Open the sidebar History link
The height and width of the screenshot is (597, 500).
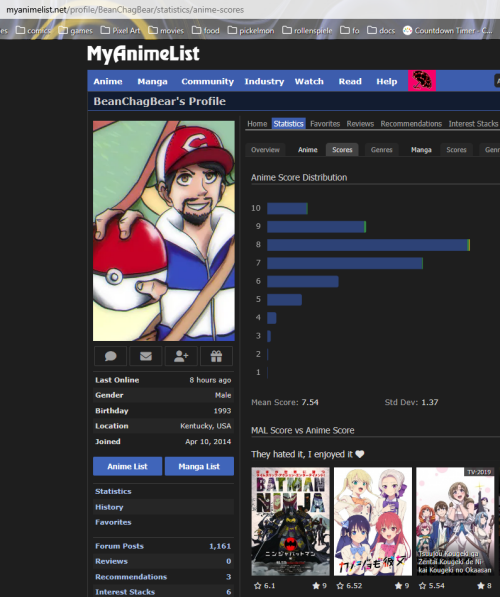(109, 507)
